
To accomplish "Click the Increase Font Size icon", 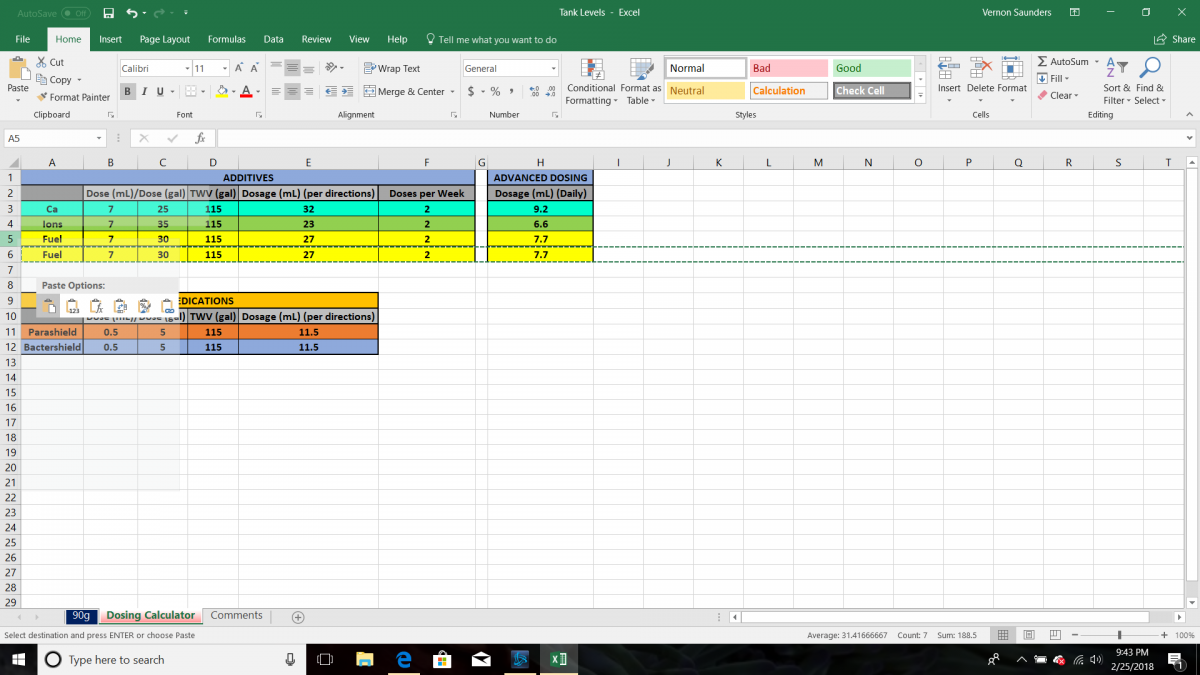I will pyautogui.click(x=240, y=68).
